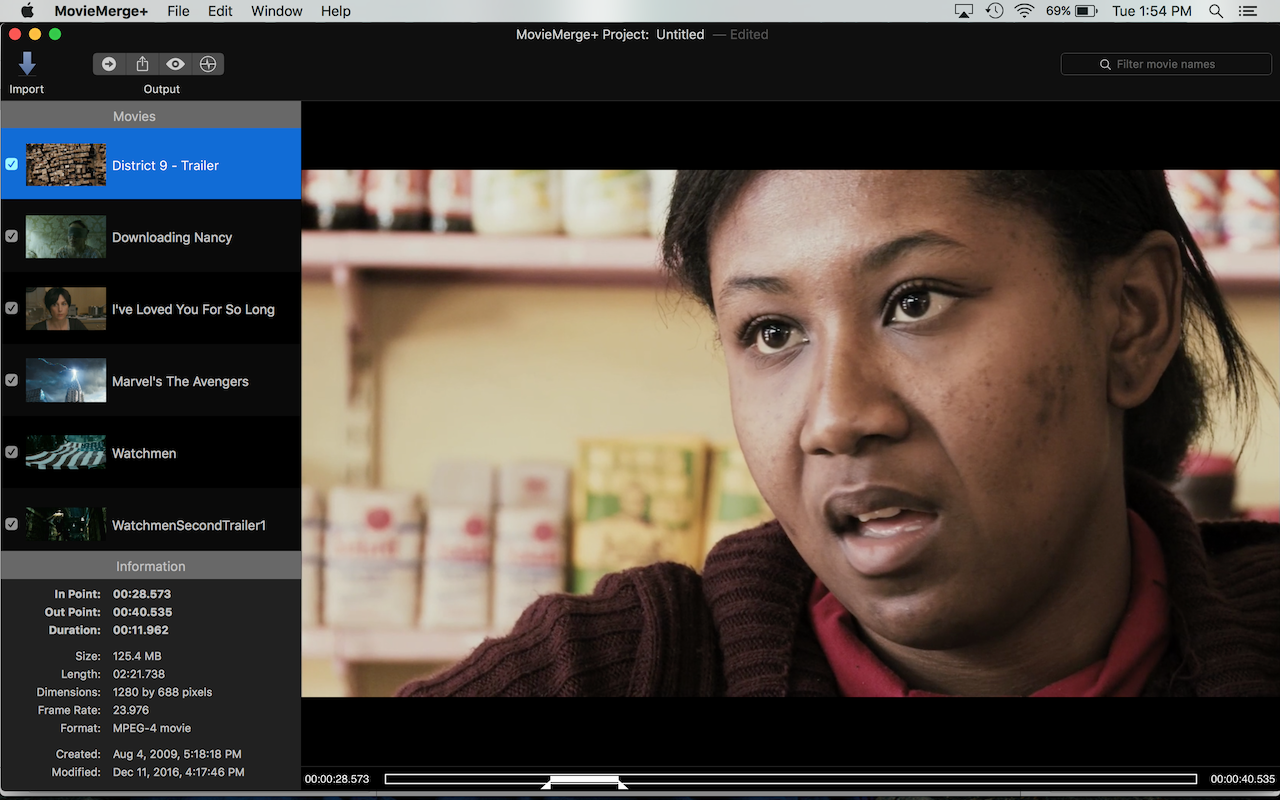Click the share icon in Output group
Screen dimensions: 1280x800
[x=142, y=64]
